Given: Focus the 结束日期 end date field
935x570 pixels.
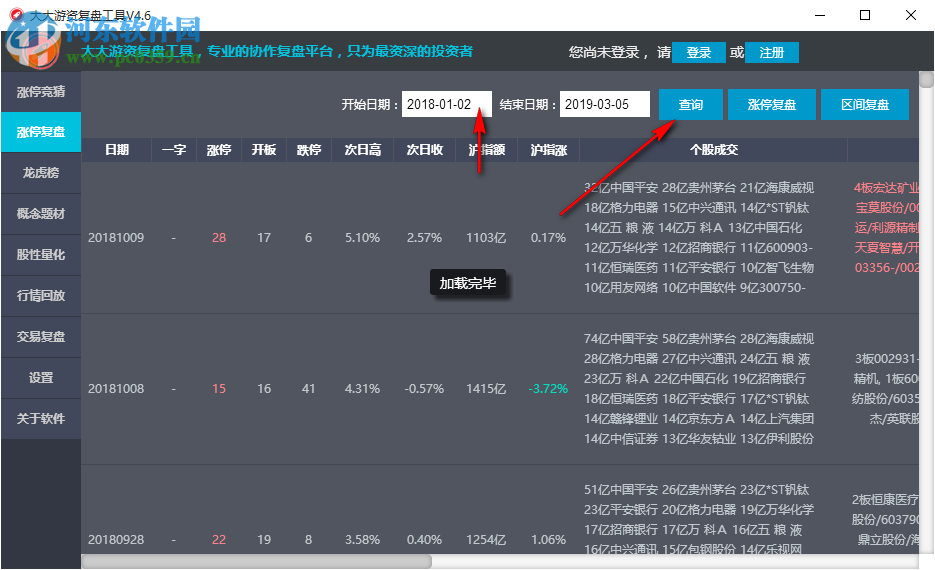Looking at the screenshot, I should 605,104.
